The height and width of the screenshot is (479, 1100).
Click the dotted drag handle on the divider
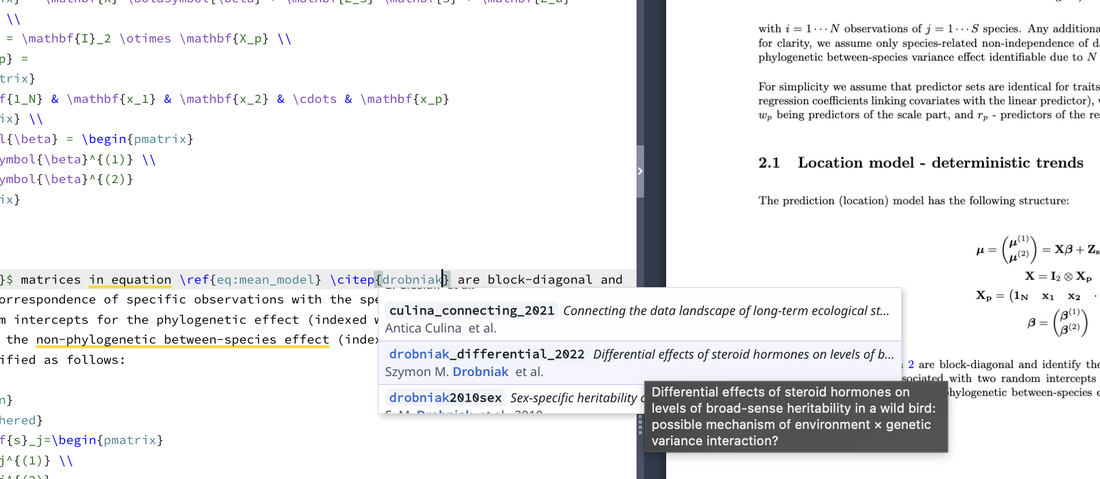click(x=640, y=427)
